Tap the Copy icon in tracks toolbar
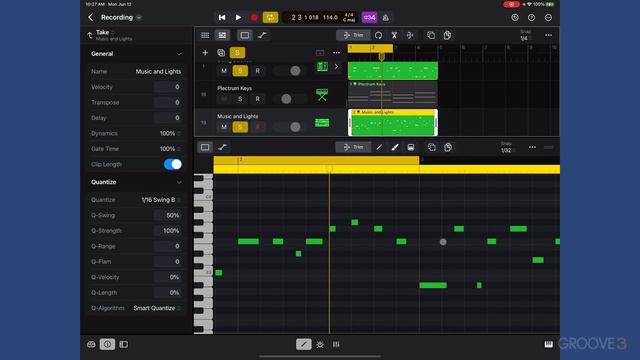 (x=431, y=36)
